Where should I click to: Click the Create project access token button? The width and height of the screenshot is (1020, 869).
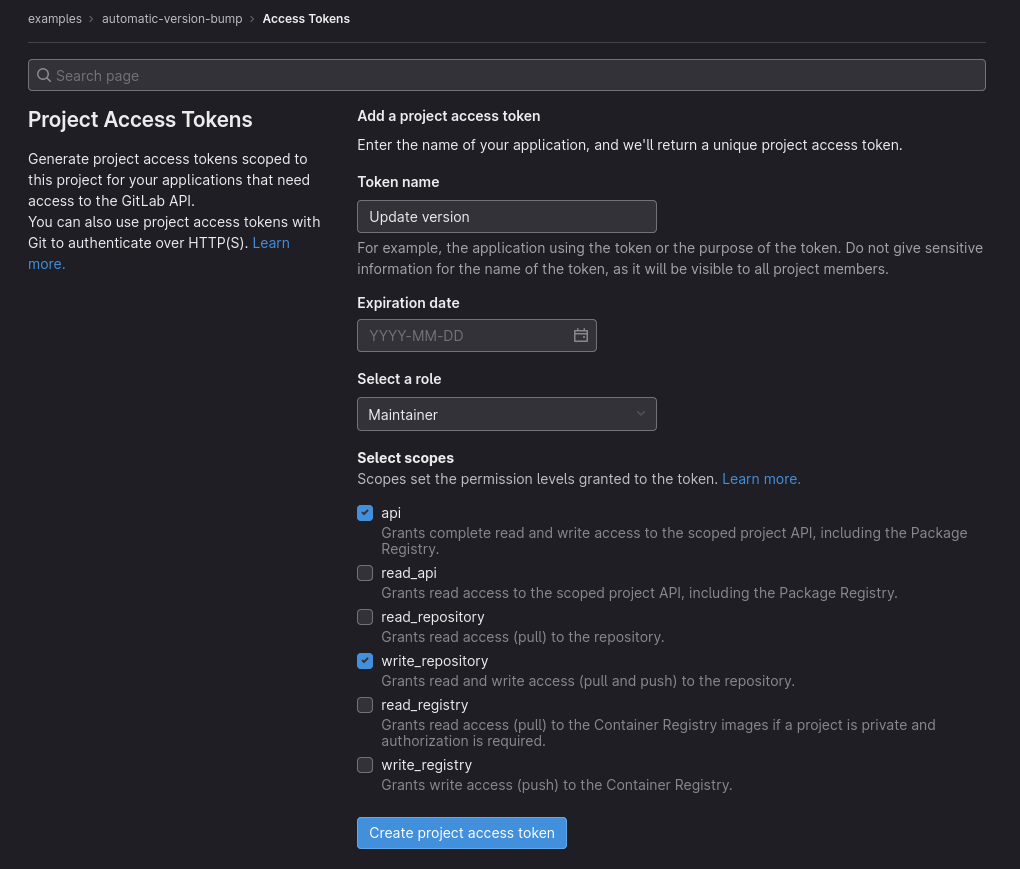[x=461, y=832]
